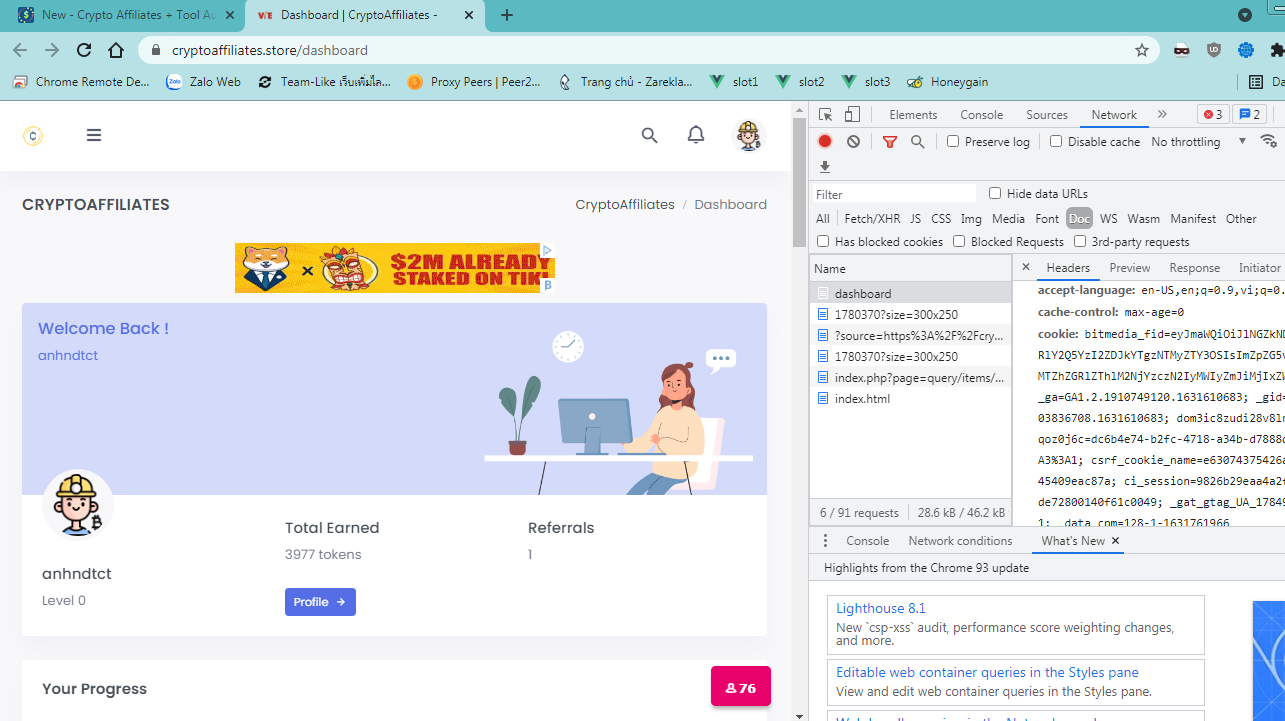Viewport: 1285px width, 721px height.
Task: Open Editable web container queries link
Action: point(987,672)
